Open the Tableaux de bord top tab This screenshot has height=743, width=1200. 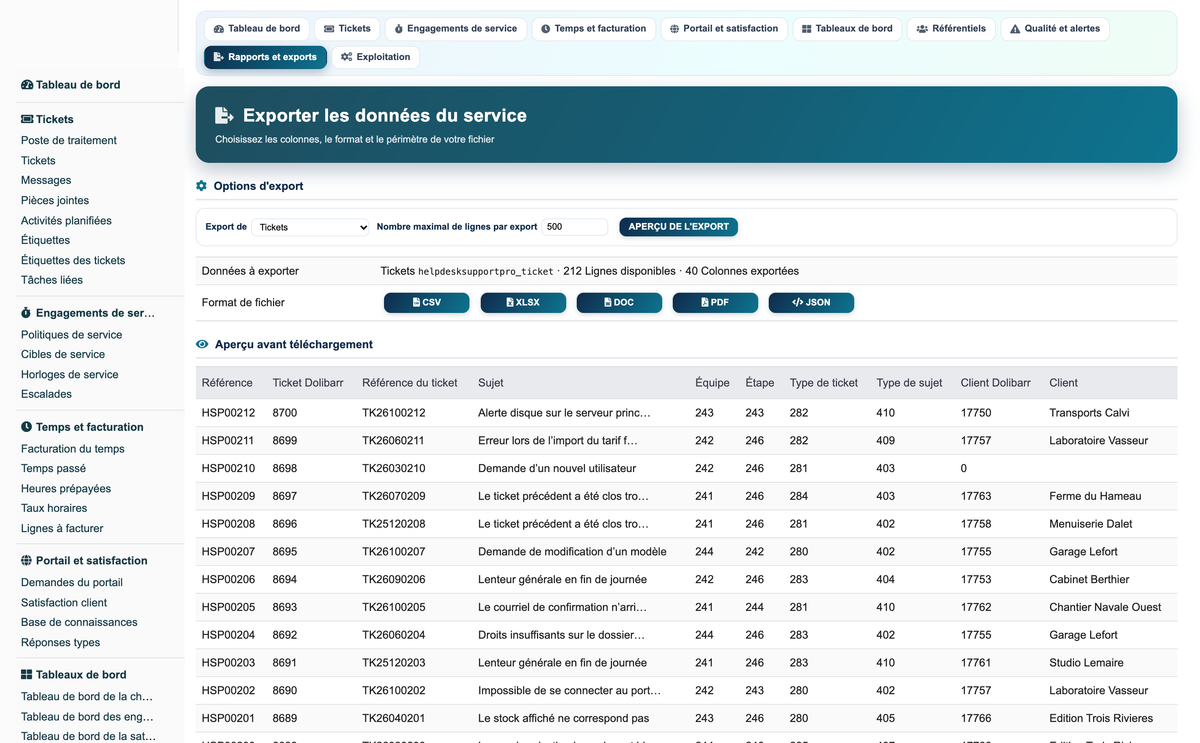(x=847, y=29)
